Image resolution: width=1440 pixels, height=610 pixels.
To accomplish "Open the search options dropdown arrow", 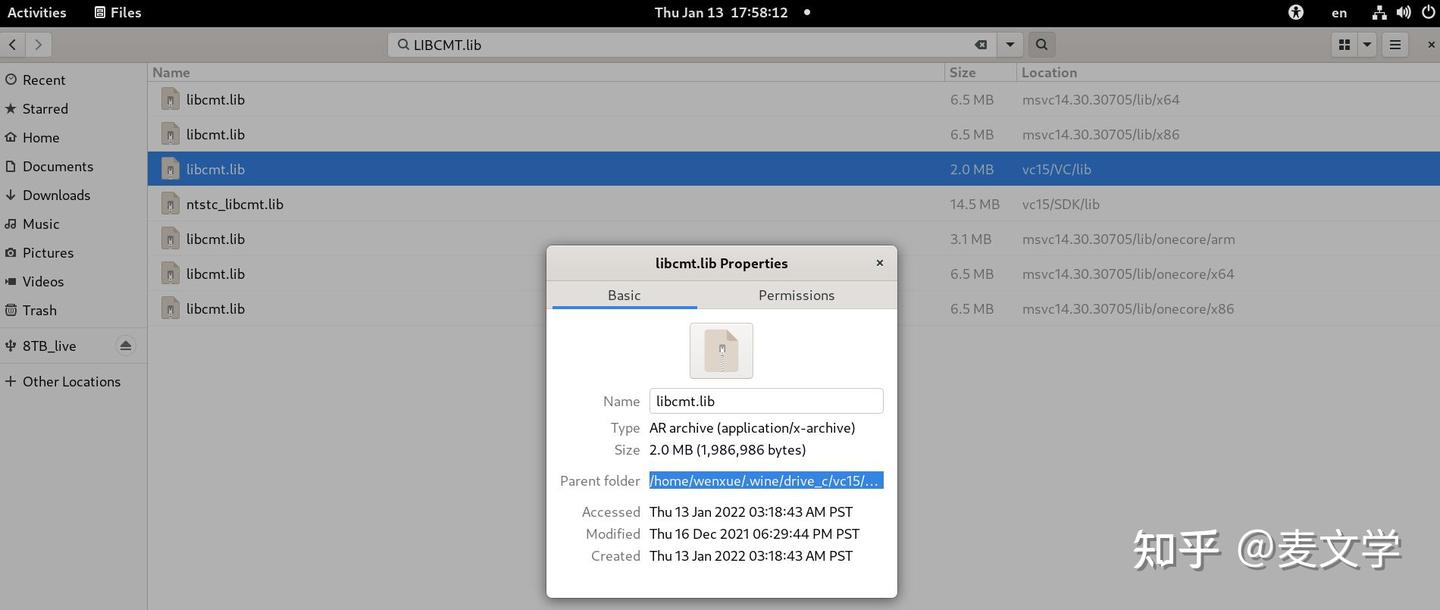I will (x=1010, y=44).
